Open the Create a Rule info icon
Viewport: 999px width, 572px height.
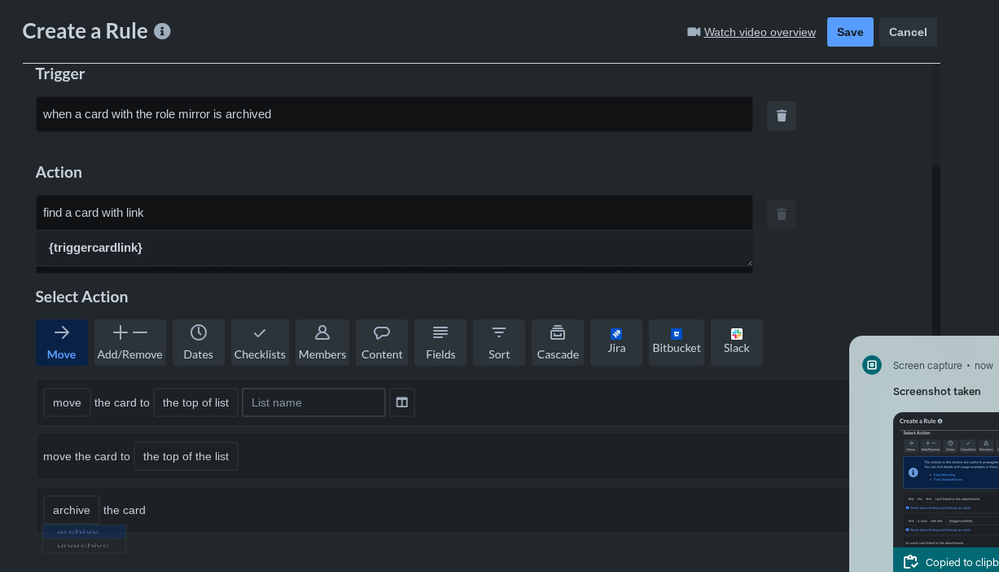pos(162,31)
